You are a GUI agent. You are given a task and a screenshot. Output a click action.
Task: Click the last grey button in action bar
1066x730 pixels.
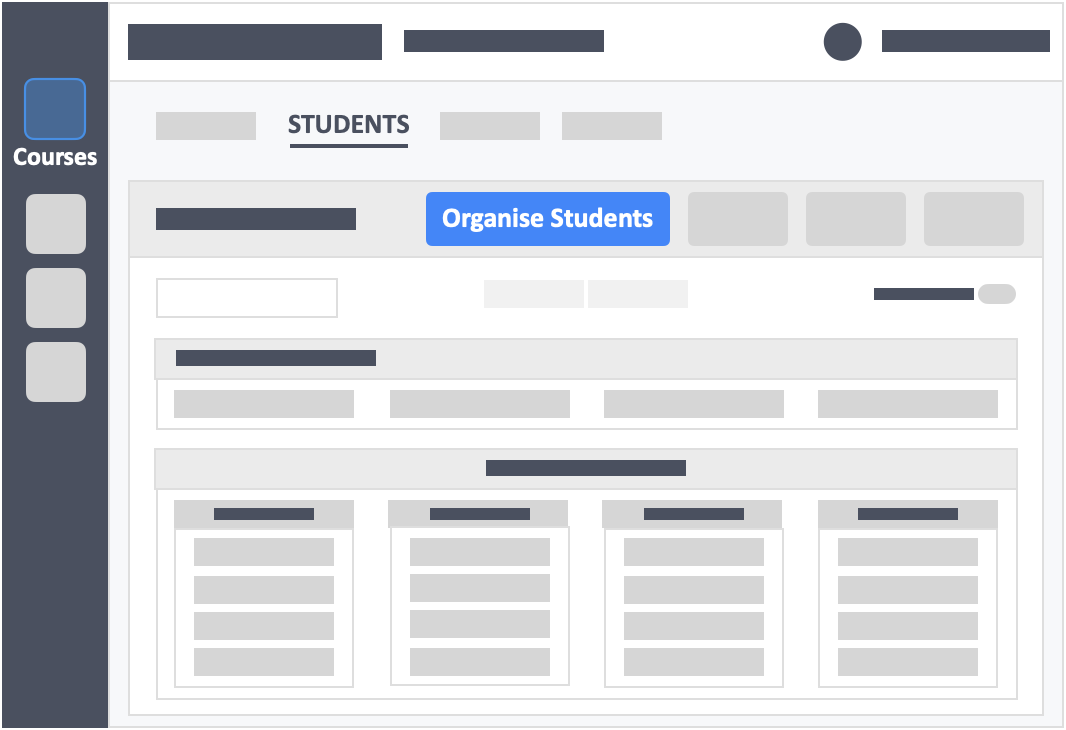(x=974, y=219)
